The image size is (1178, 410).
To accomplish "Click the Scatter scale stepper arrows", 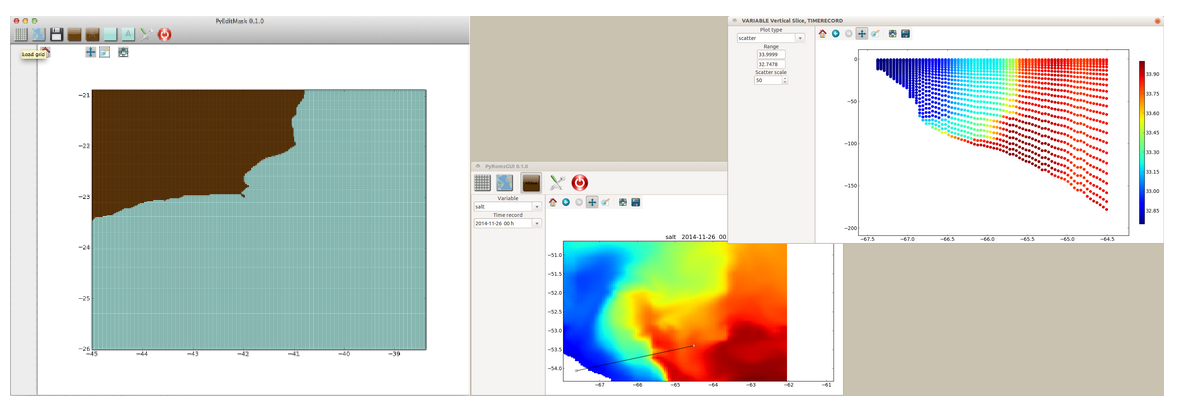I will pyautogui.click(x=784, y=80).
